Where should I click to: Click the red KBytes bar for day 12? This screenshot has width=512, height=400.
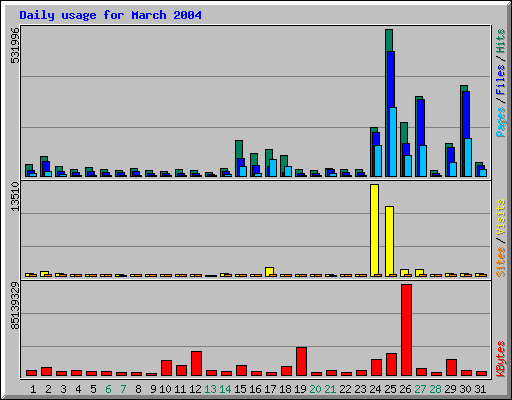tap(196, 363)
